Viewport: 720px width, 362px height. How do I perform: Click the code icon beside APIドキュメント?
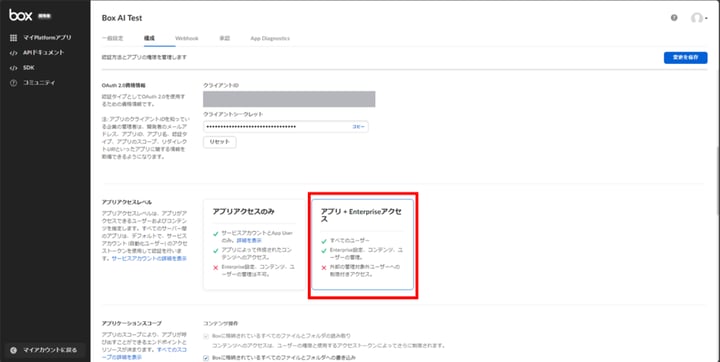[x=13, y=53]
